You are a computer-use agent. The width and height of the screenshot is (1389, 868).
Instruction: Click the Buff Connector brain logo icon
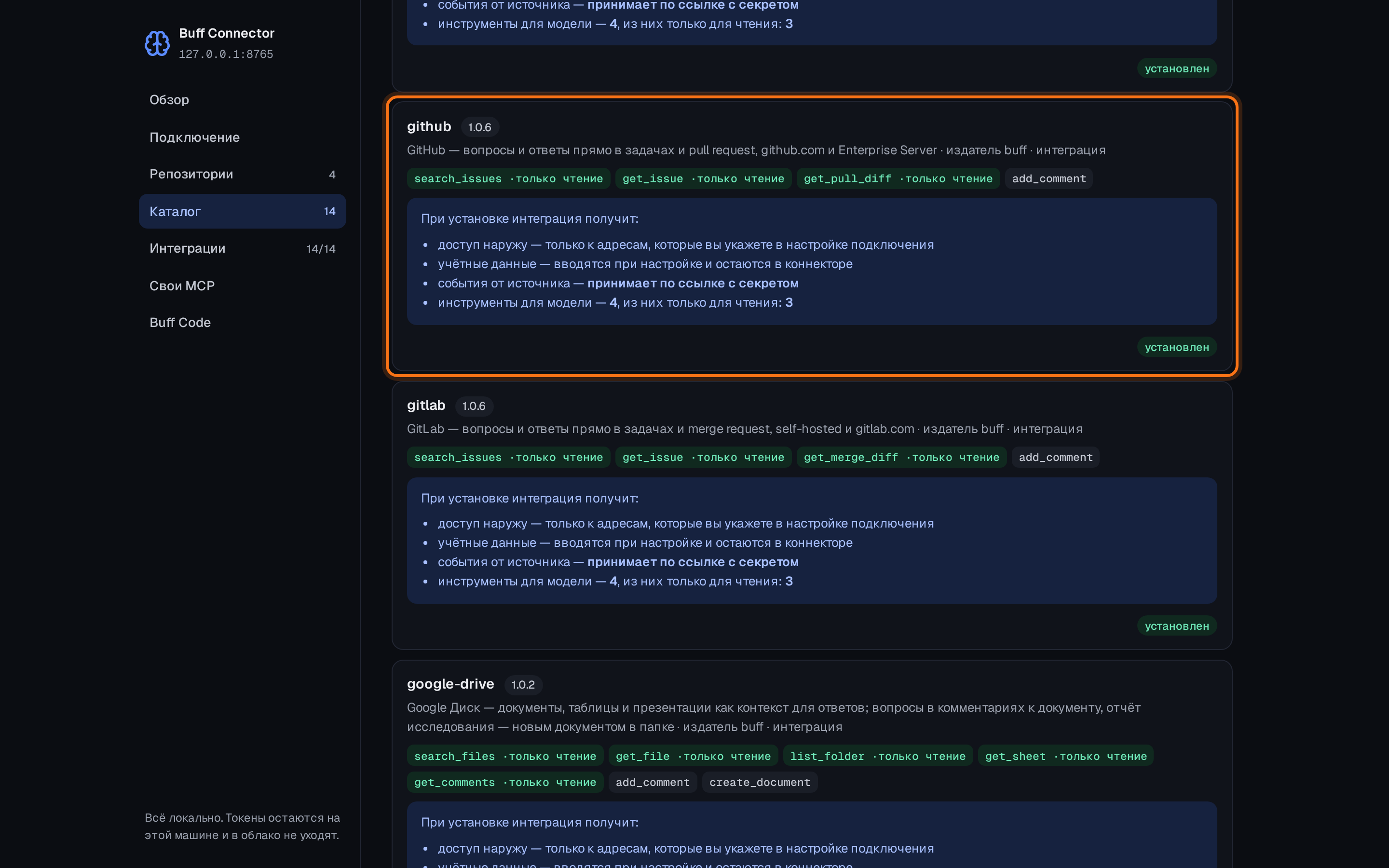[x=157, y=43]
